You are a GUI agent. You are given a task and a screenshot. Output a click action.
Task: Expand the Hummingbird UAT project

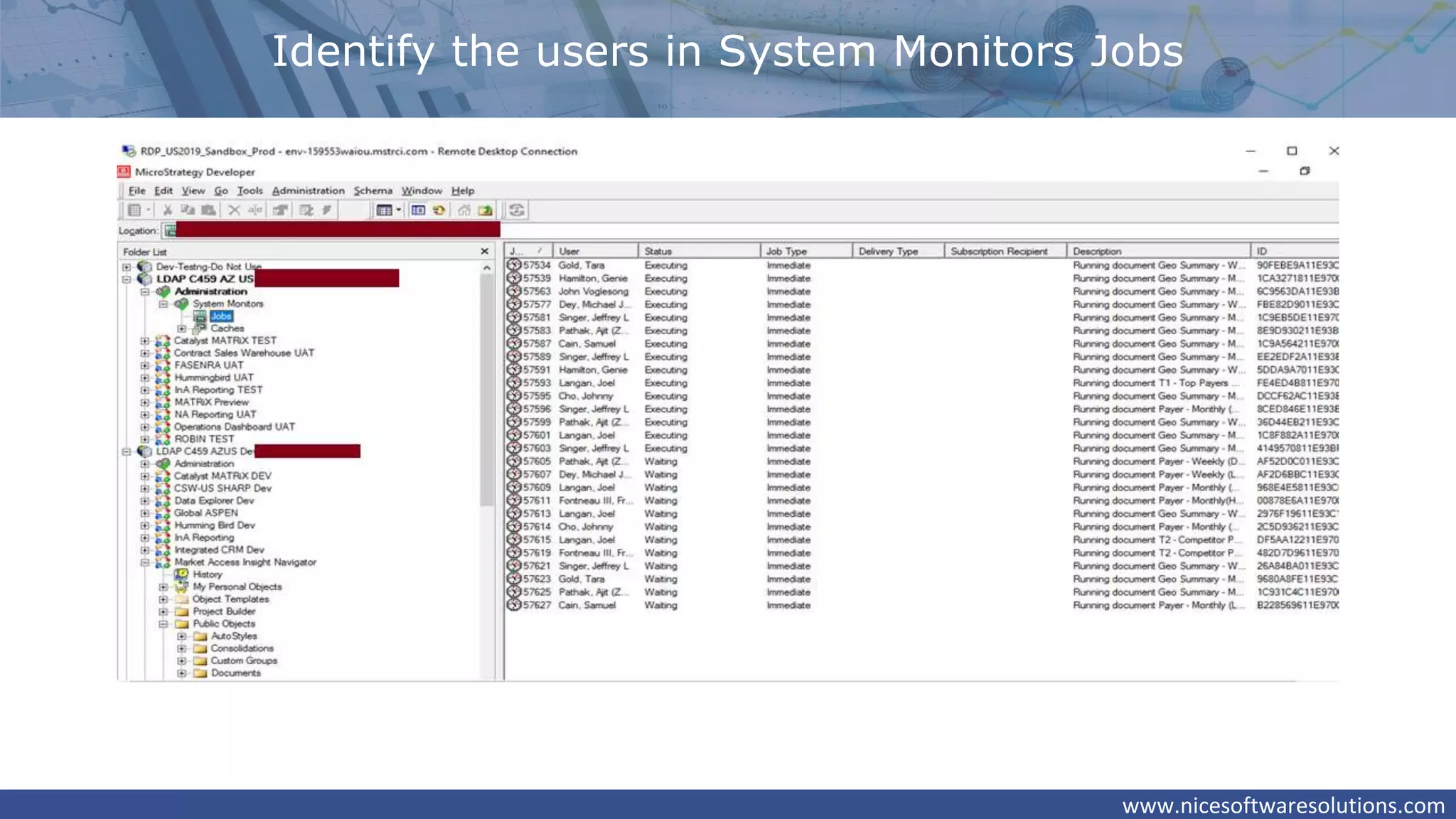click(145, 378)
